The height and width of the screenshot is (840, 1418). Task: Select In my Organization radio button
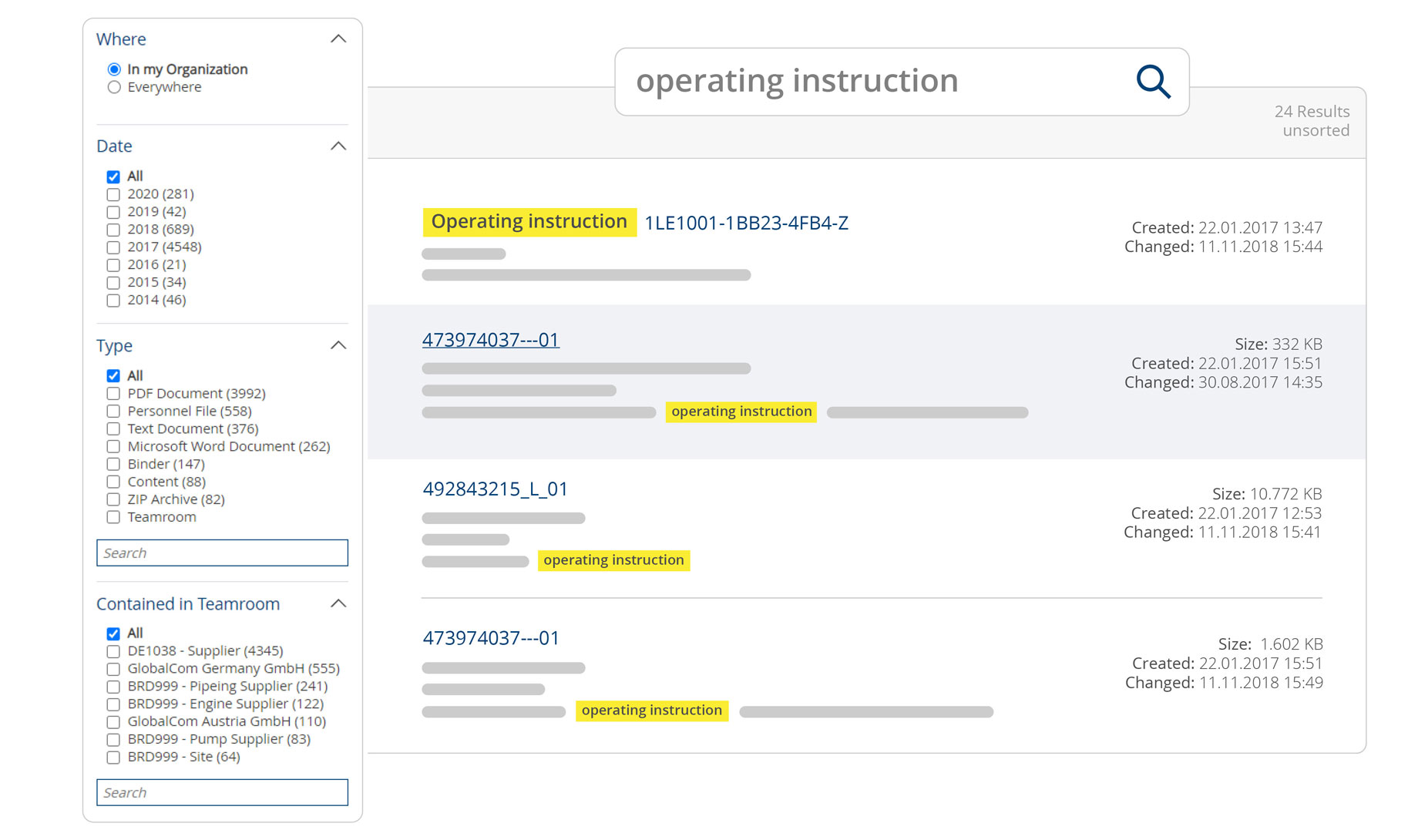(x=114, y=69)
